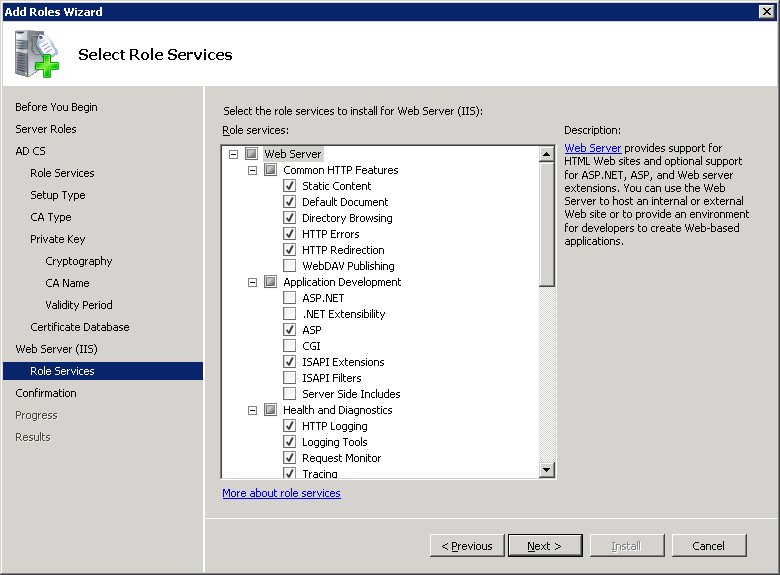Open the Certificate Database step
Viewport: 780px width, 575px height.
tap(79, 327)
